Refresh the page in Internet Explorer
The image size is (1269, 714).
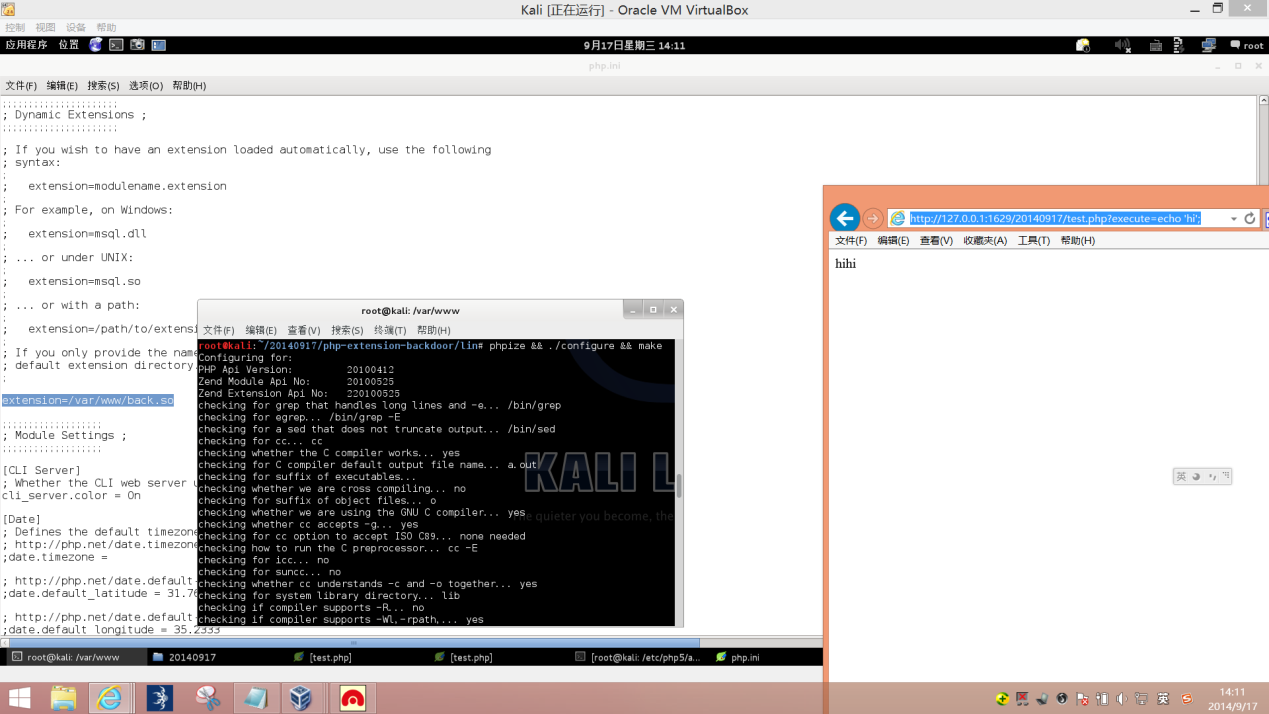(x=1249, y=218)
